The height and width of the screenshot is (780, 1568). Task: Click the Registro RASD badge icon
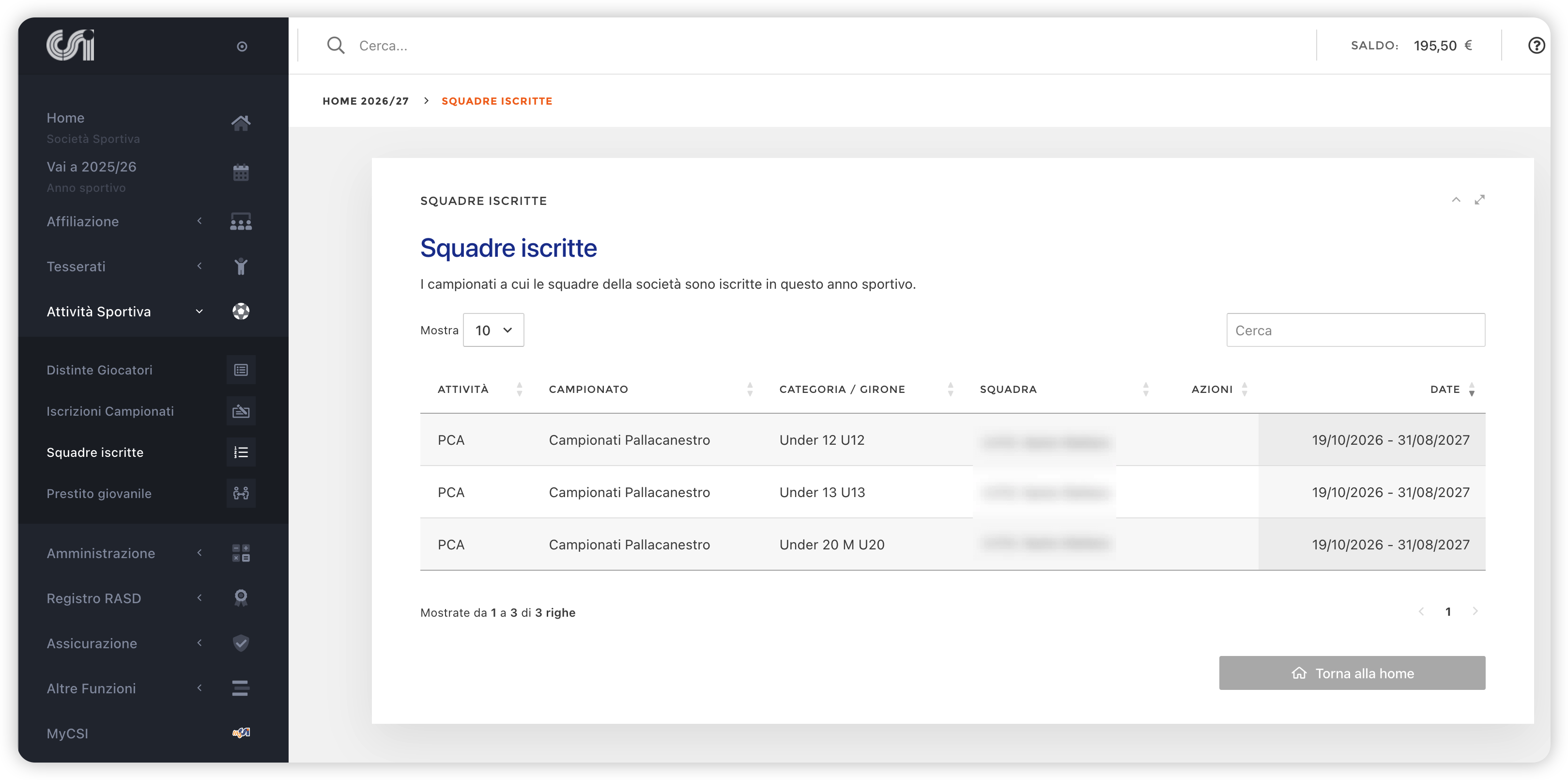coord(241,598)
